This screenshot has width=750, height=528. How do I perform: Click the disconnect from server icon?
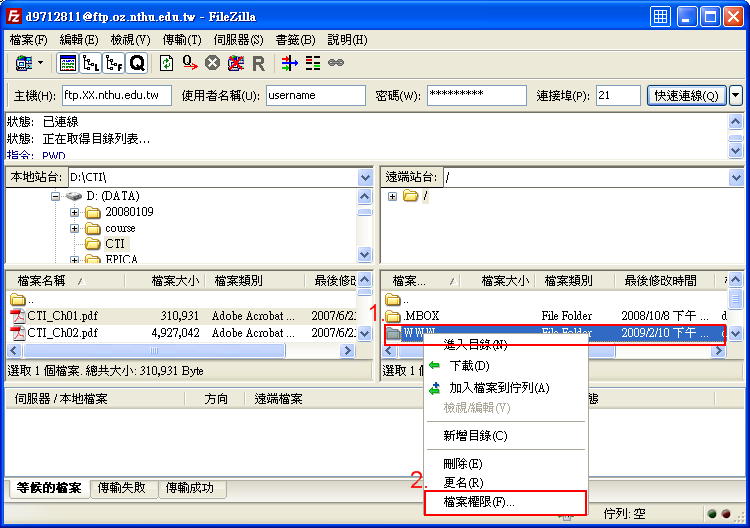(235, 63)
